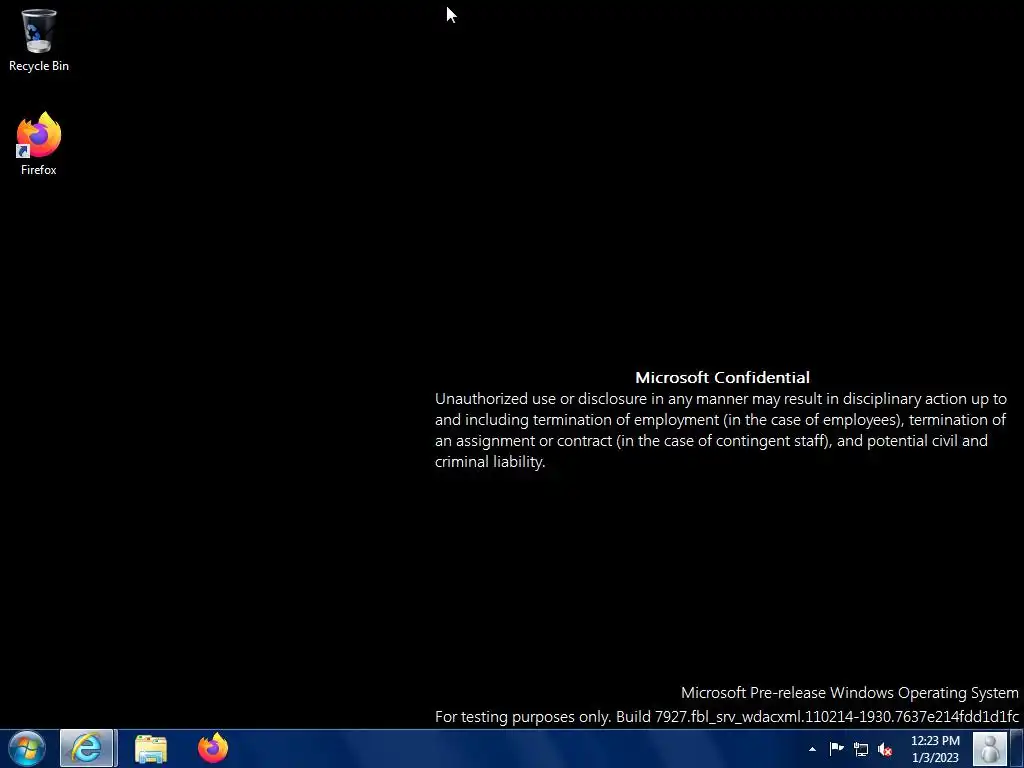The image size is (1024, 768).
Task: Select the Recycle Bin desktop icon
Action: (39, 40)
